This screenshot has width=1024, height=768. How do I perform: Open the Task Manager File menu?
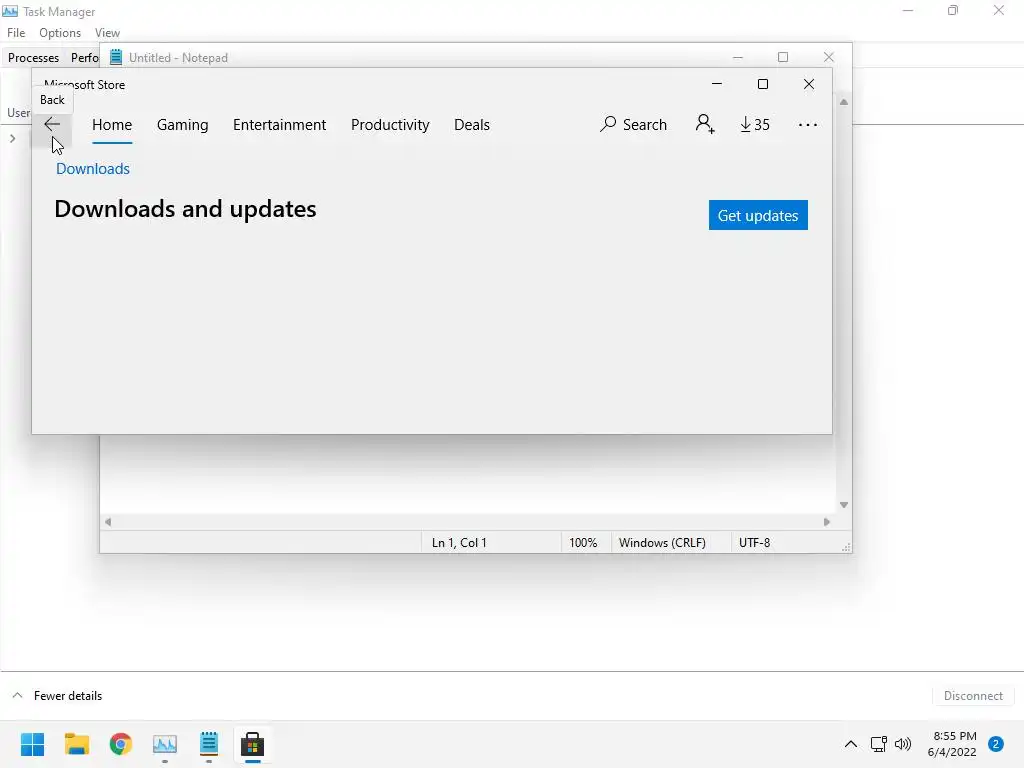tap(16, 33)
